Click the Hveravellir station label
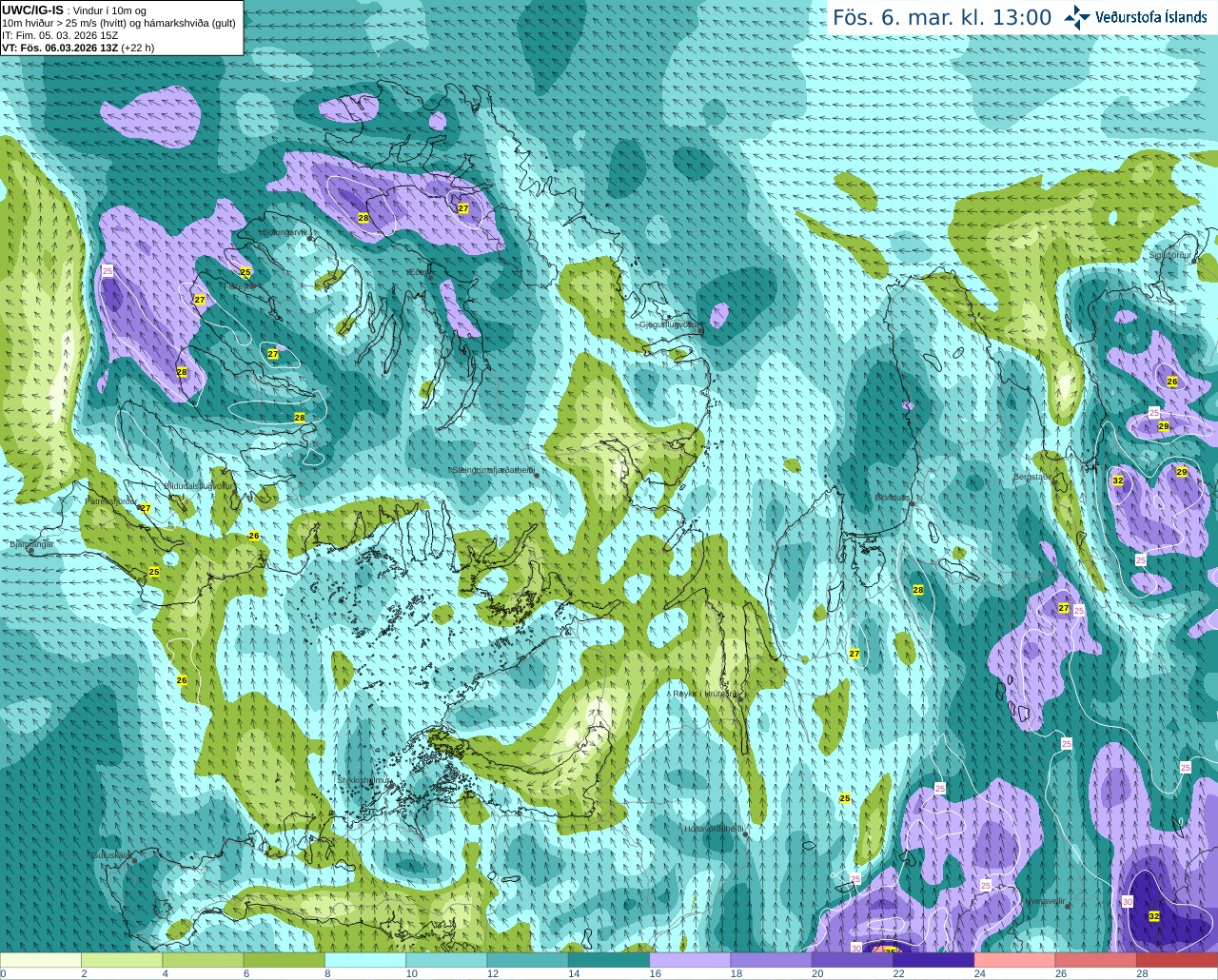Viewport: 1218px width, 980px height. pos(1042,901)
